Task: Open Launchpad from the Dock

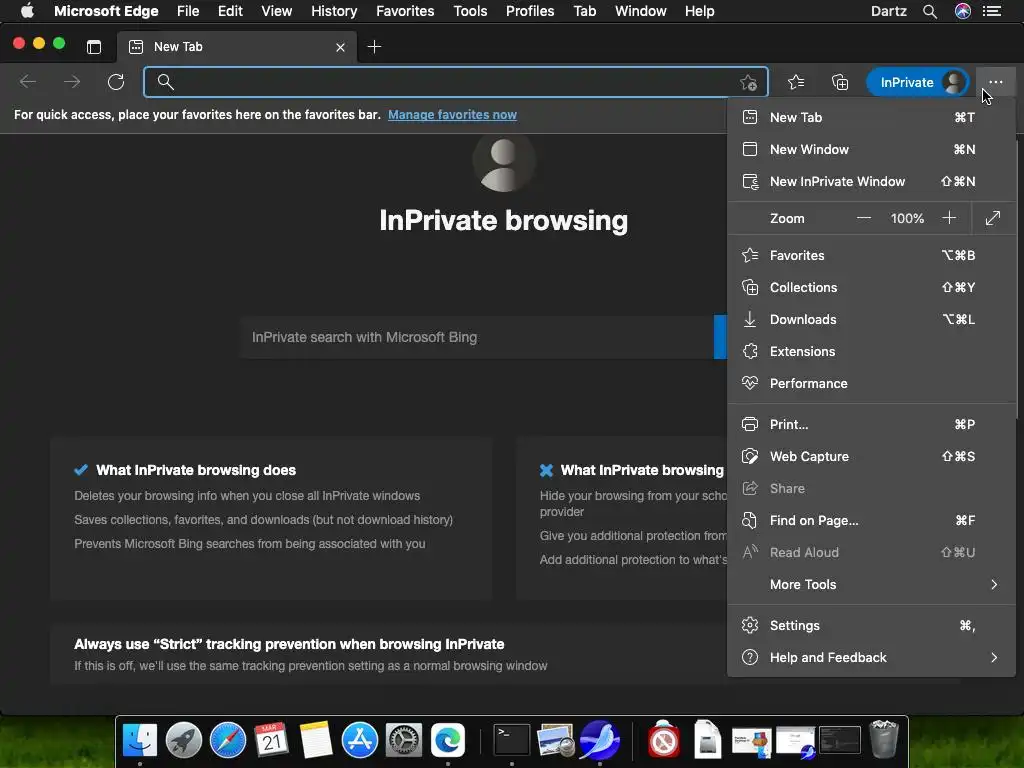Action: (184, 740)
